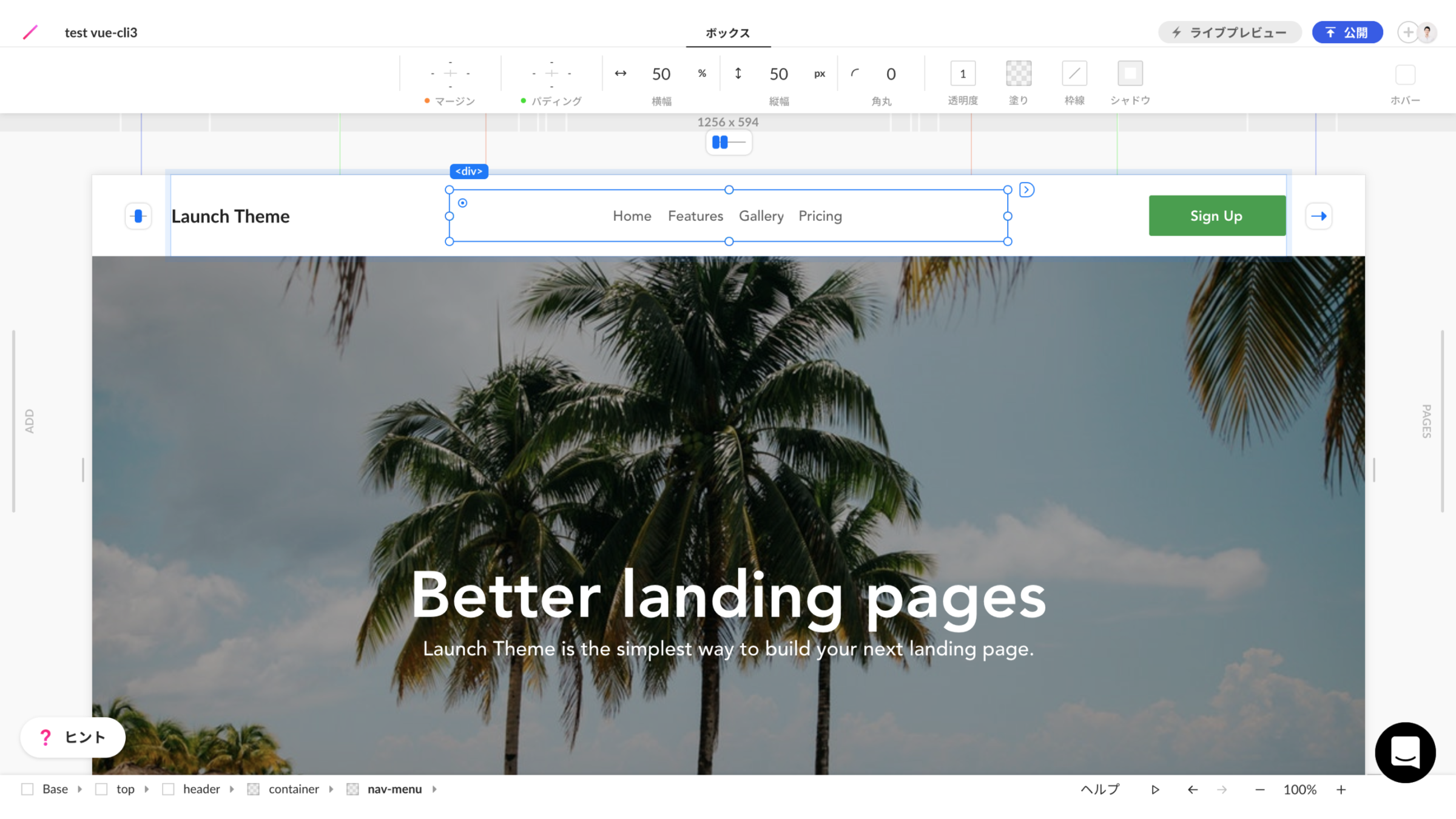Screen dimensions: 1456x819
Task: Click the left vertical alignment handle icon
Action: tap(138, 216)
